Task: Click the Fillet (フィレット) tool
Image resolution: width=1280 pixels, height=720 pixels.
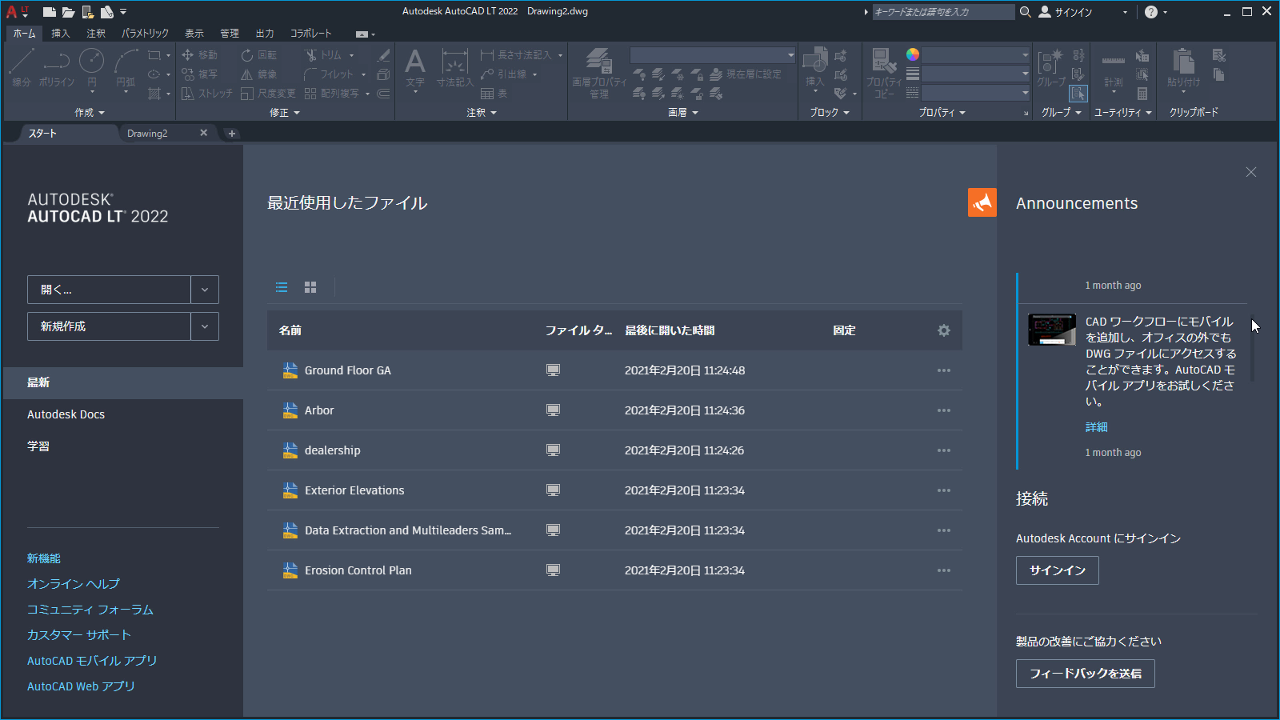Action: (x=329, y=74)
